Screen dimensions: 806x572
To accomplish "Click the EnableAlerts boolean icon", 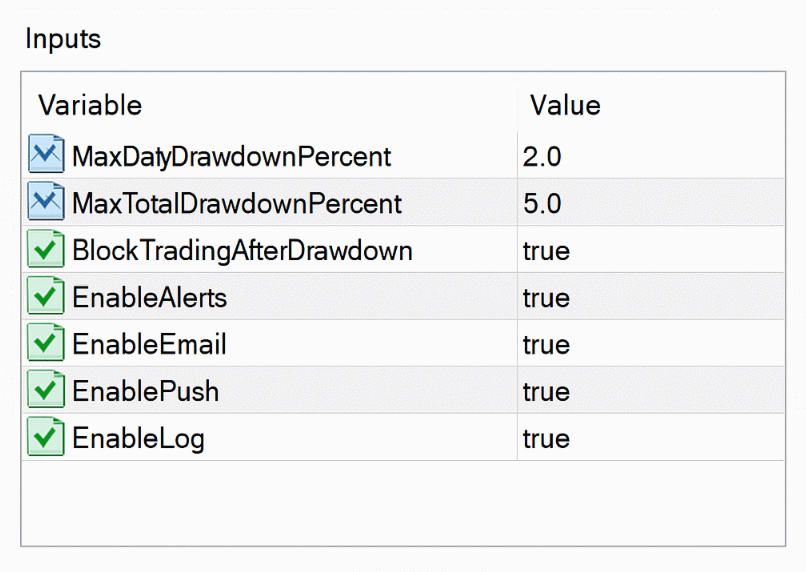I will pyautogui.click(x=46, y=297).
